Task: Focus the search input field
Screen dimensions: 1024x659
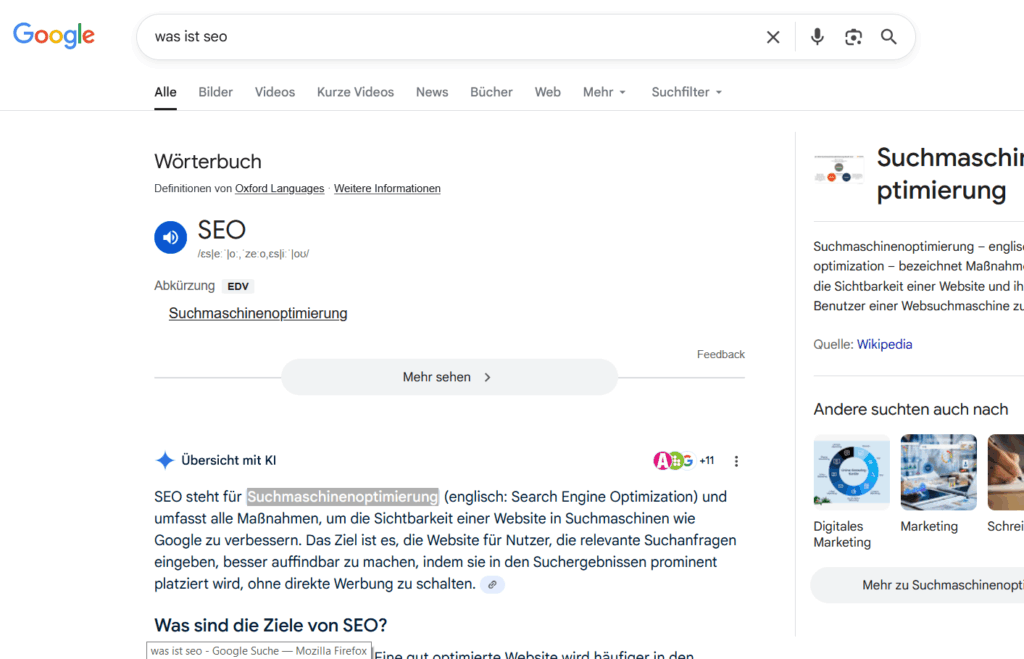Action: coord(450,37)
